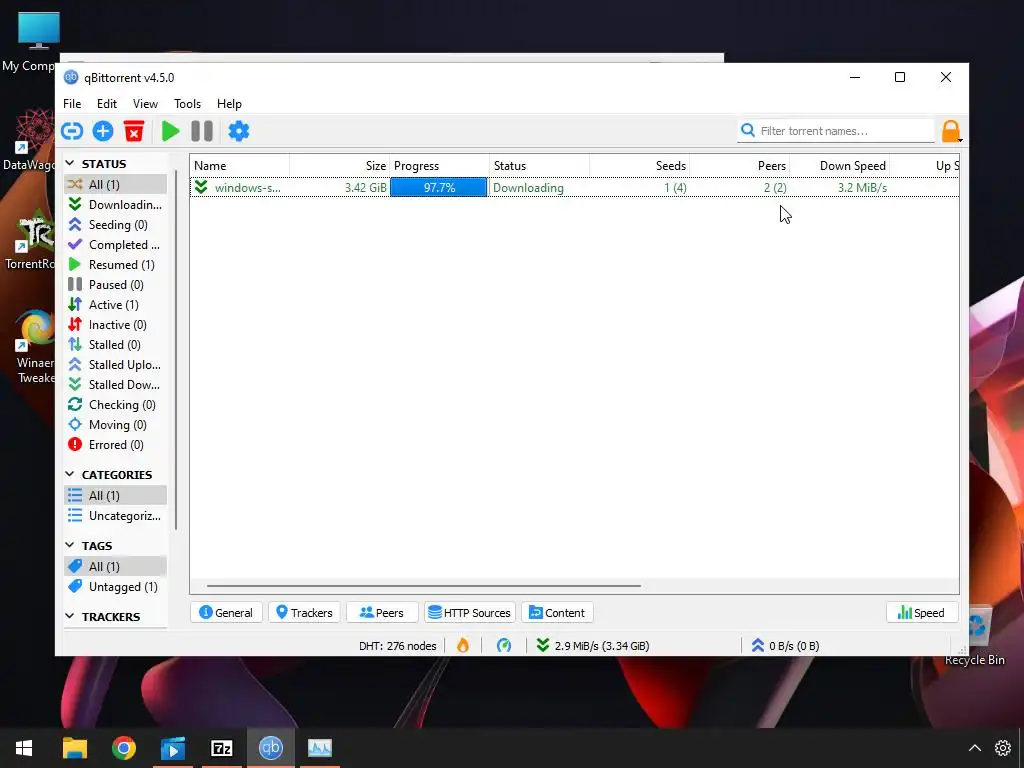Select the Stalled Downloading filter
This screenshot has height=768, width=1024.
point(116,385)
